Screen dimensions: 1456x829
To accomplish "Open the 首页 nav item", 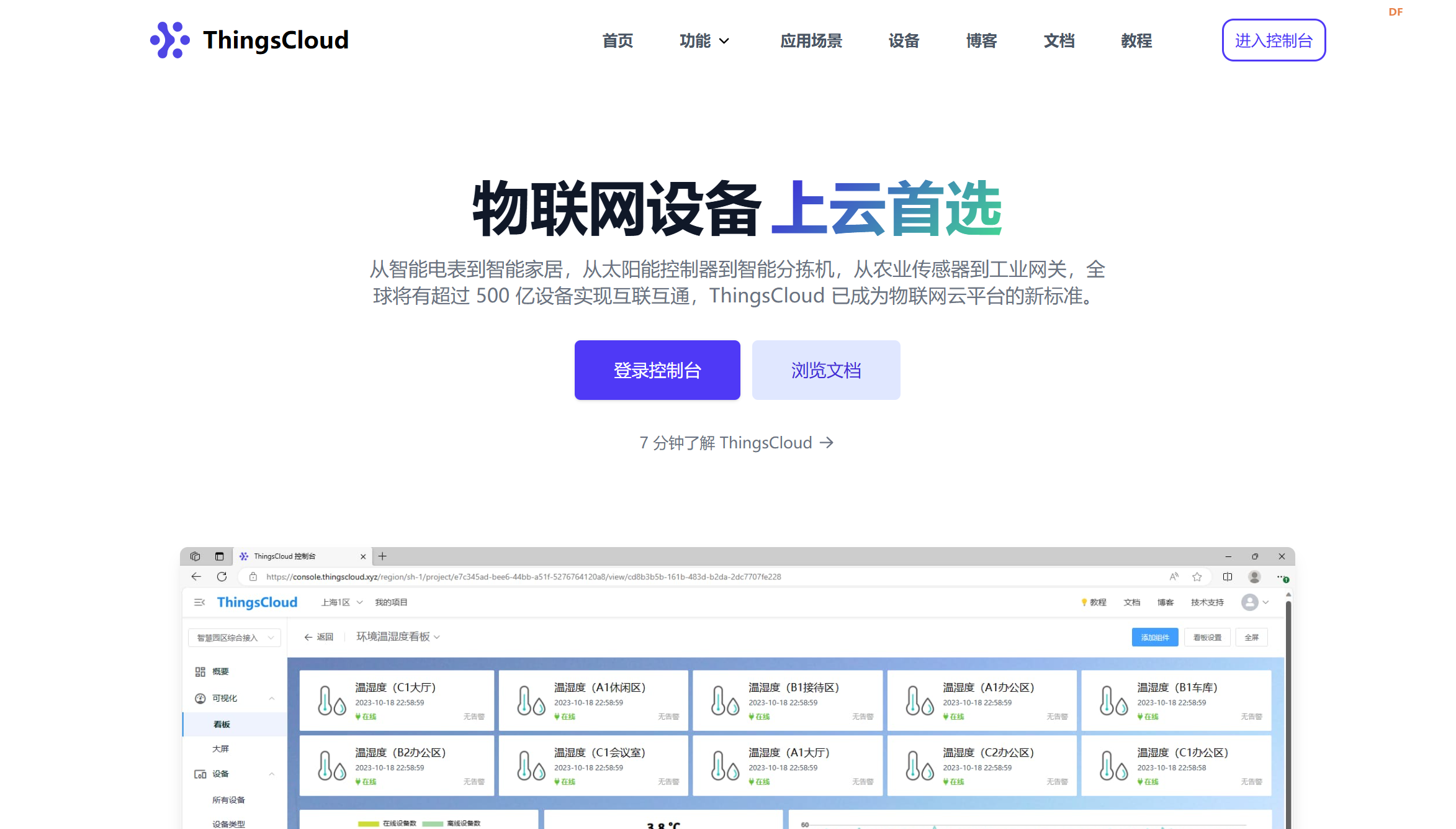I will point(618,41).
